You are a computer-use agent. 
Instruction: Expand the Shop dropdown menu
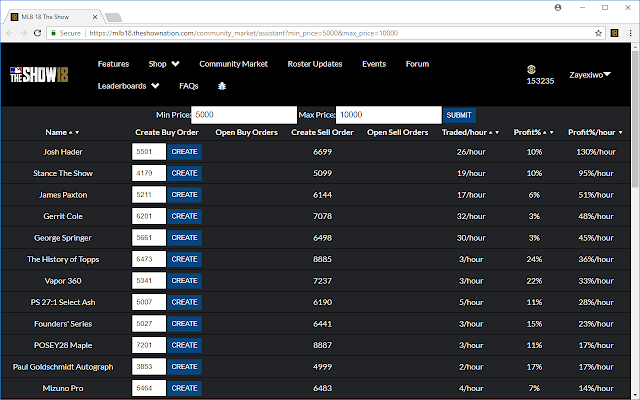164,64
